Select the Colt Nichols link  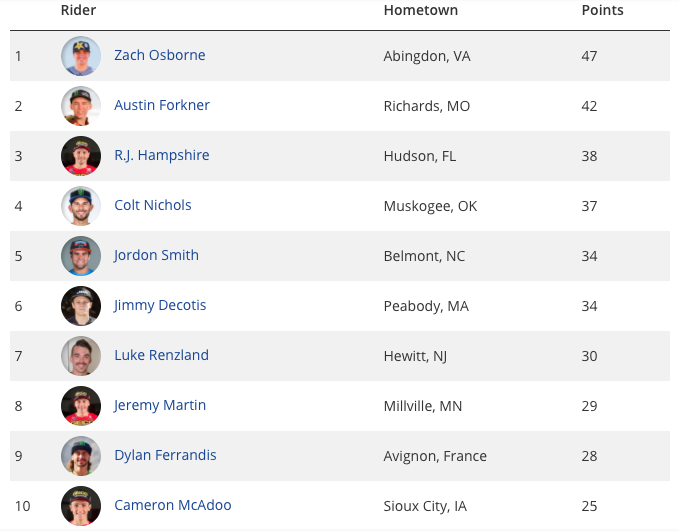pyautogui.click(x=152, y=205)
